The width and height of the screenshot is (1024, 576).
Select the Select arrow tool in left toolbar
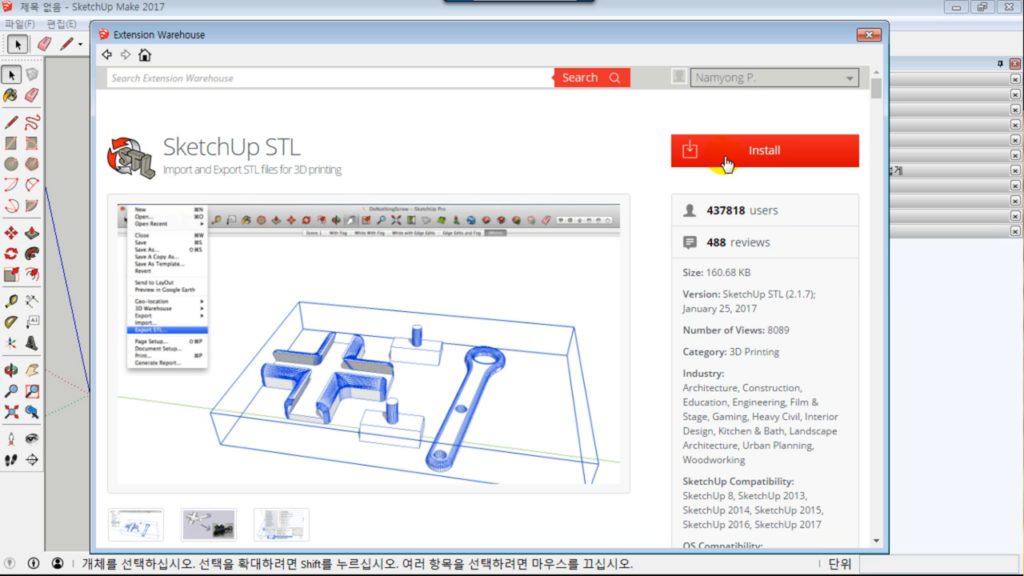pyautogui.click(x=11, y=75)
